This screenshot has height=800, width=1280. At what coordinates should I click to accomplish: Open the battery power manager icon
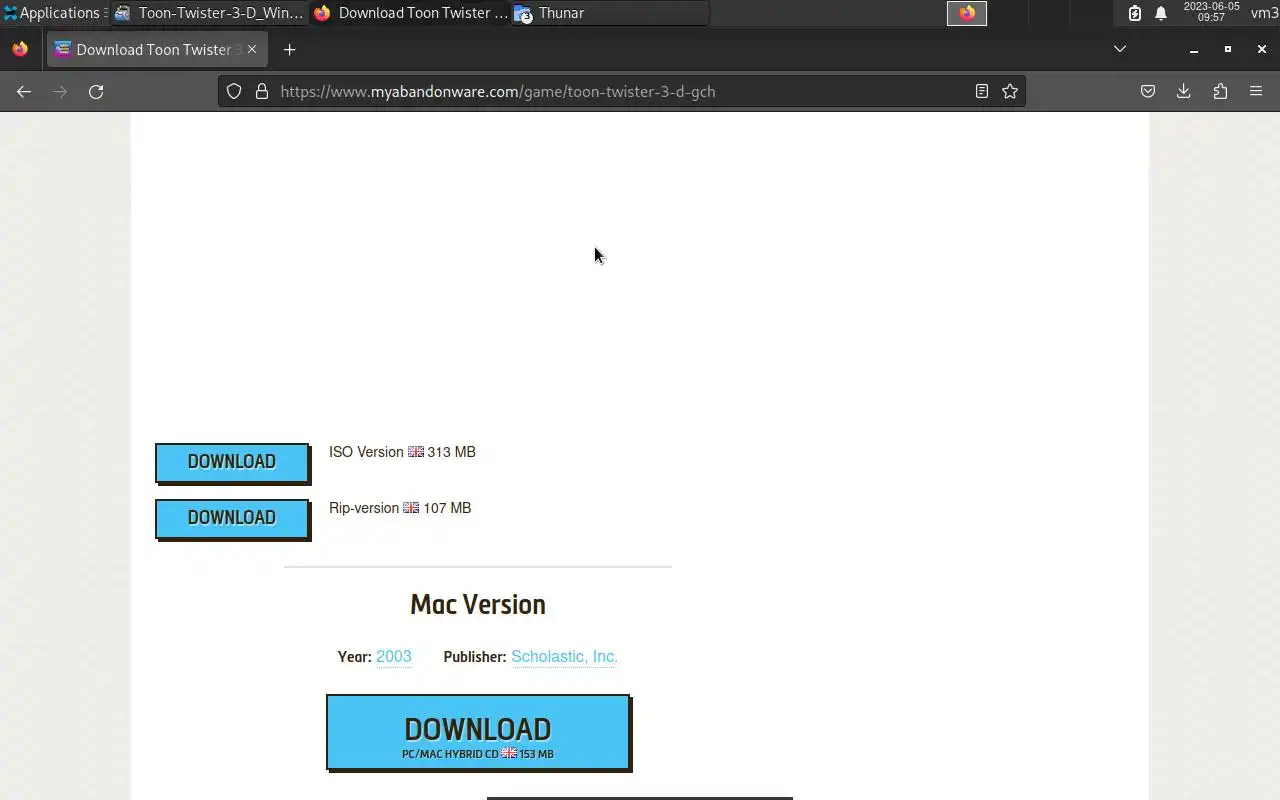click(x=1135, y=13)
